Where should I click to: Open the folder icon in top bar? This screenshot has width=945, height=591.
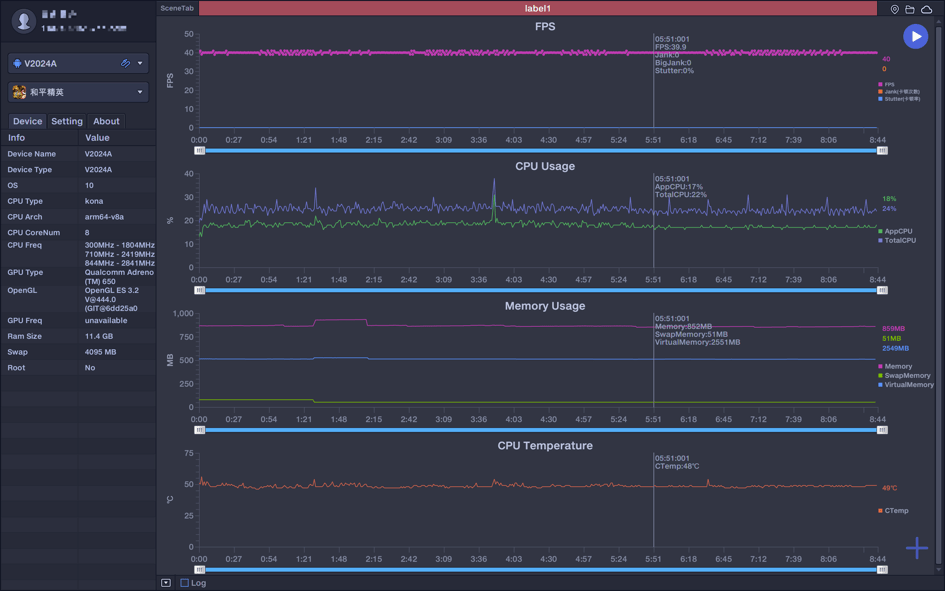coord(910,9)
